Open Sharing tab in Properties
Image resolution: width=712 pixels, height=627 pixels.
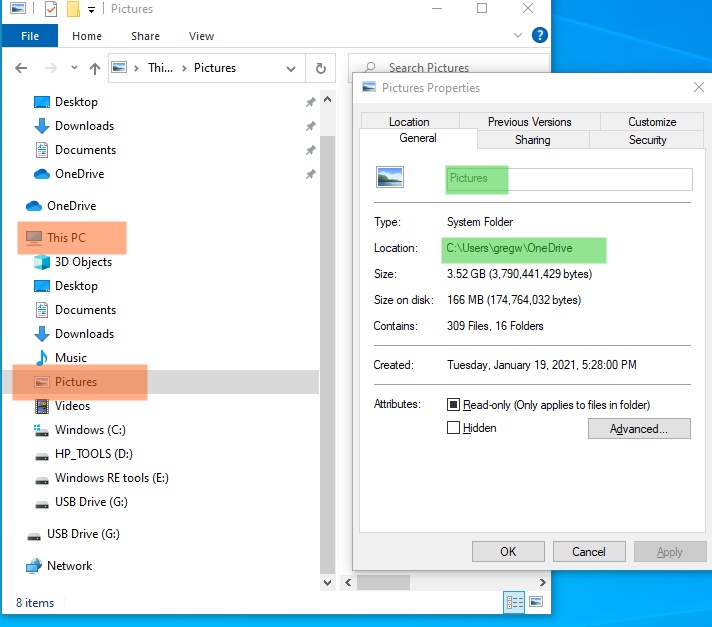click(533, 140)
